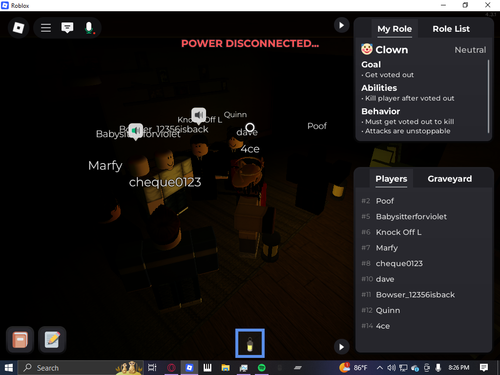Select the Clown role emoji icon
Image resolution: width=500 pixels, height=375 pixels.
tap(367, 49)
